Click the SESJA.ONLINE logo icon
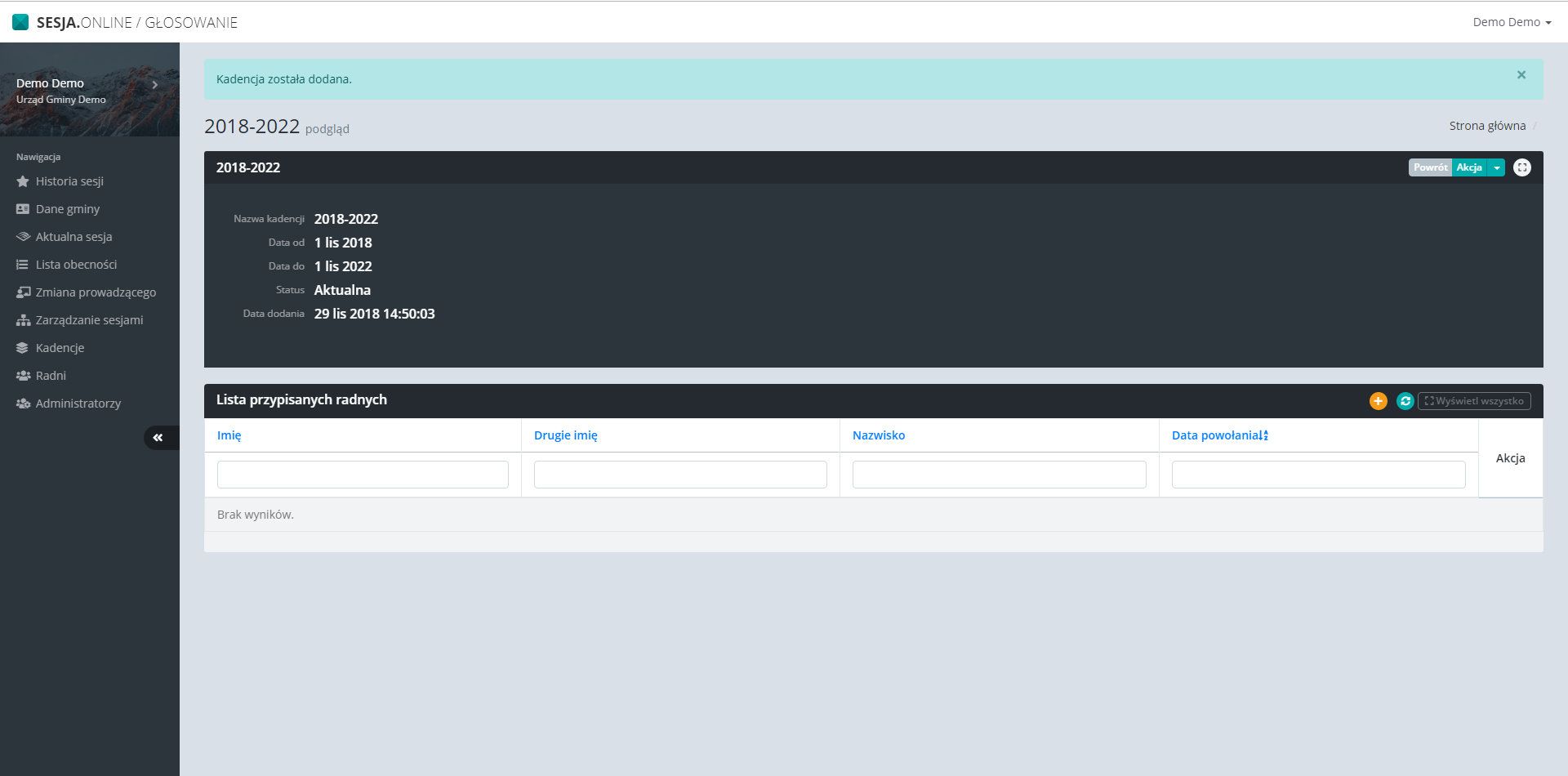 (x=20, y=22)
